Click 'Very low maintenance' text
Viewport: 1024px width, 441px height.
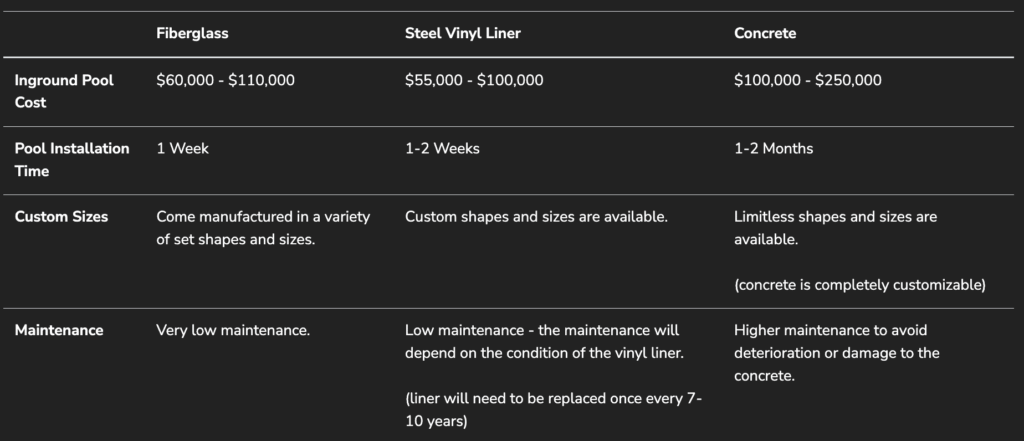[233, 330]
